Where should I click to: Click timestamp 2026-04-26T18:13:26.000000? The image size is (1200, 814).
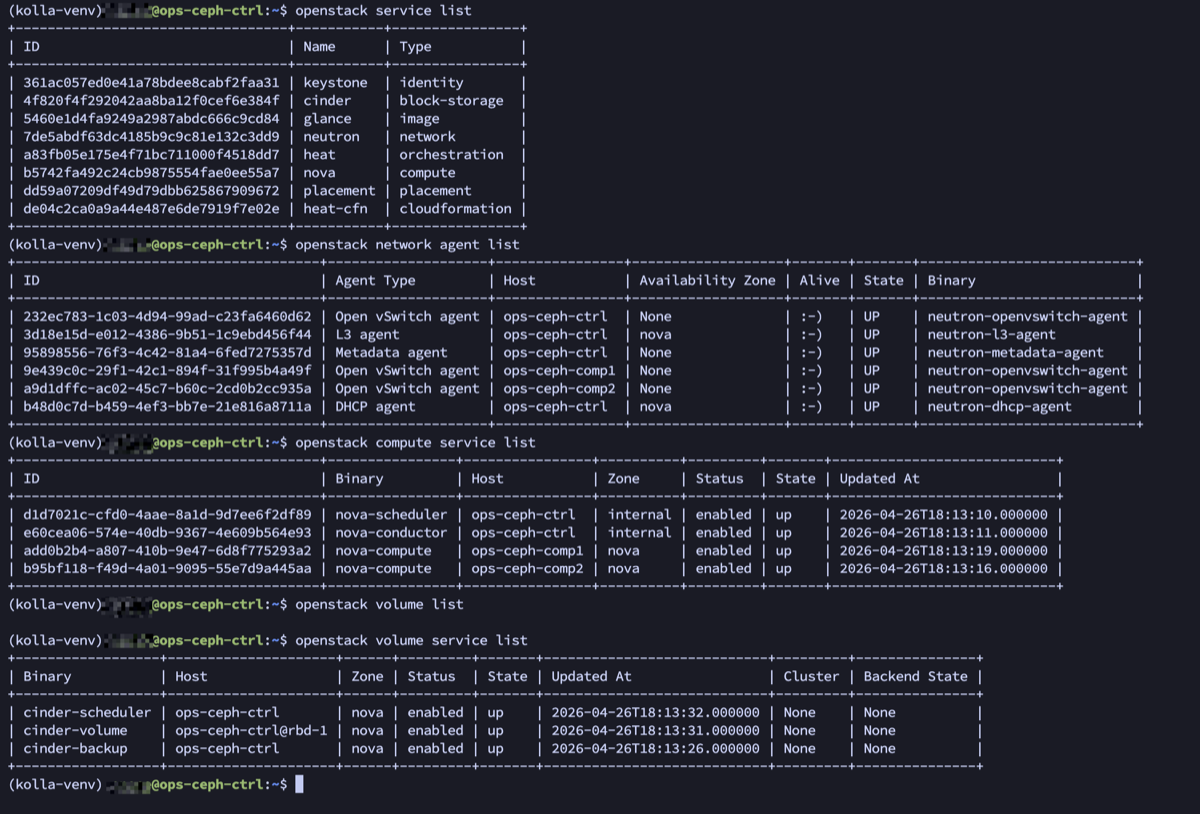click(655, 749)
